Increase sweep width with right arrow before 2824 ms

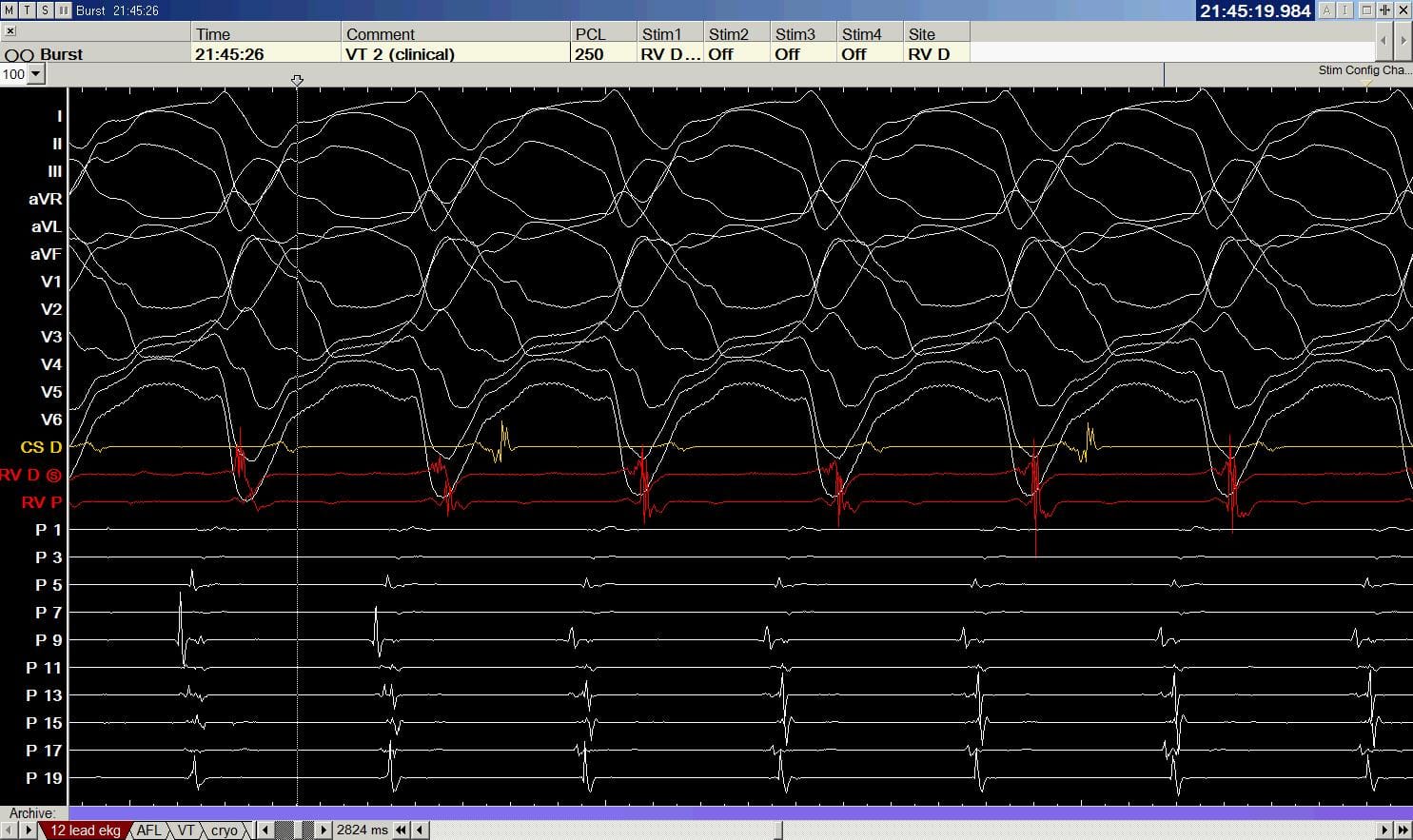point(324,830)
